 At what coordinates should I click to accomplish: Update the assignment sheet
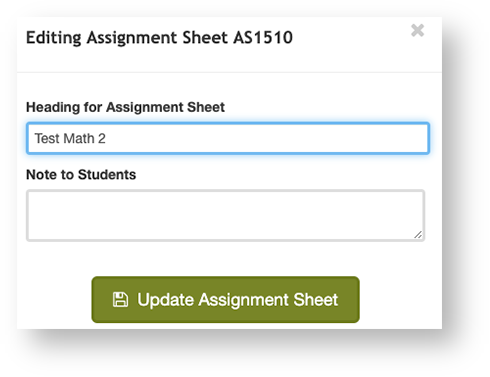coord(226,299)
